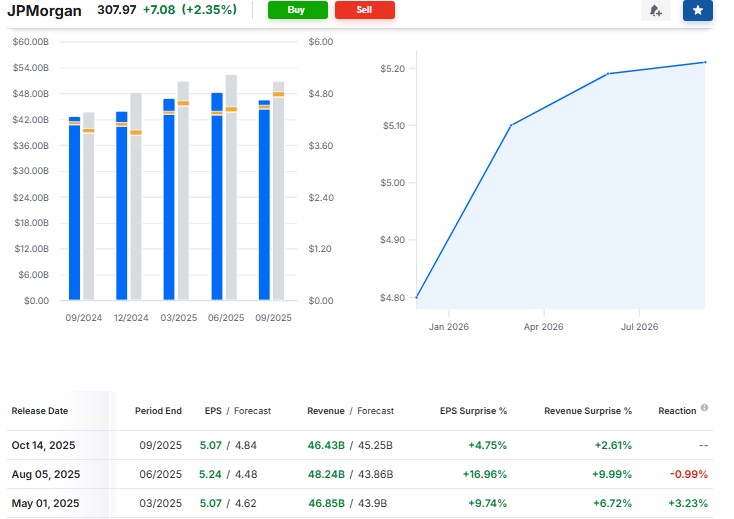The image size is (734, 519).
Task: Click the red Sell button
Action: (x=365, y=10)
